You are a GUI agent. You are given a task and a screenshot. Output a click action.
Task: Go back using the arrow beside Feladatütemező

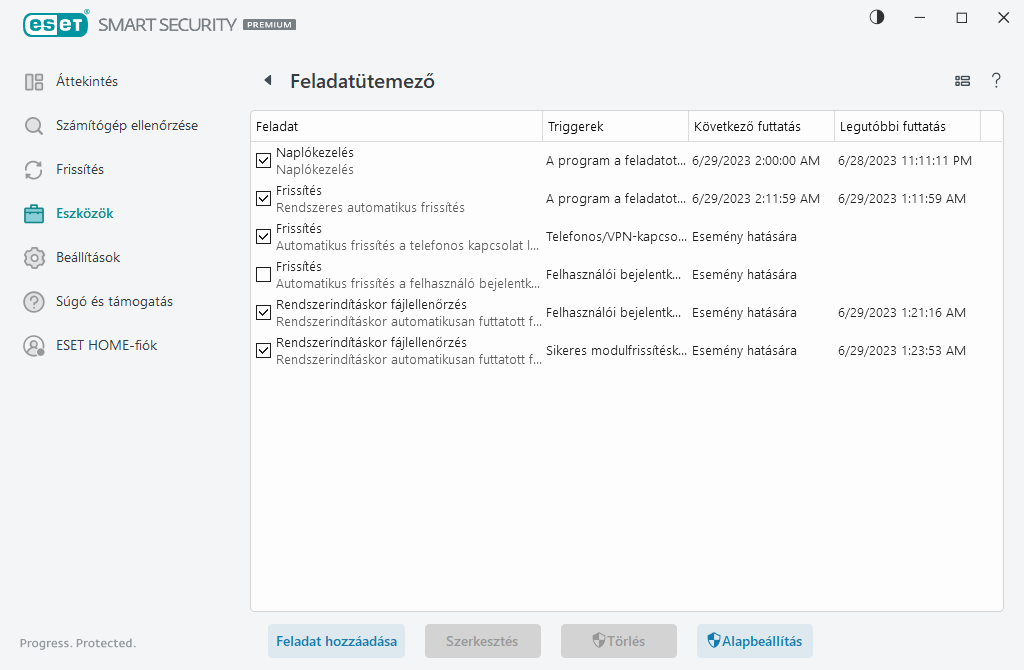(267, 81)
